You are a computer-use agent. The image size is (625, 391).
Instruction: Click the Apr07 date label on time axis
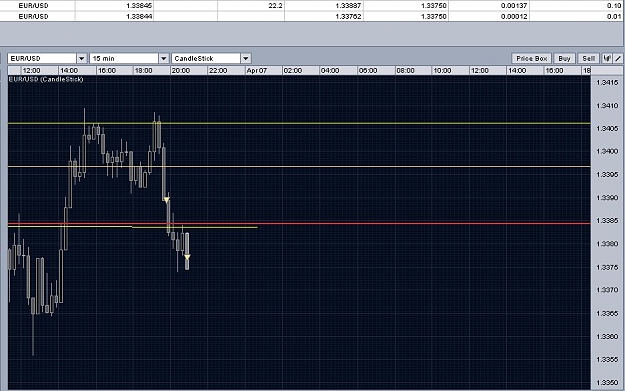pos(256,71)
